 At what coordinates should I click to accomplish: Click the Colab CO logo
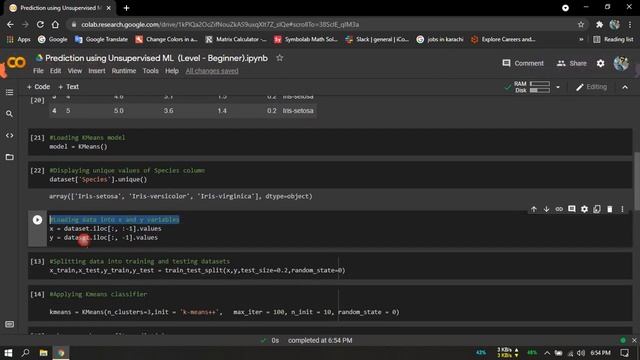pyautogui.click(x=16, y=62)
